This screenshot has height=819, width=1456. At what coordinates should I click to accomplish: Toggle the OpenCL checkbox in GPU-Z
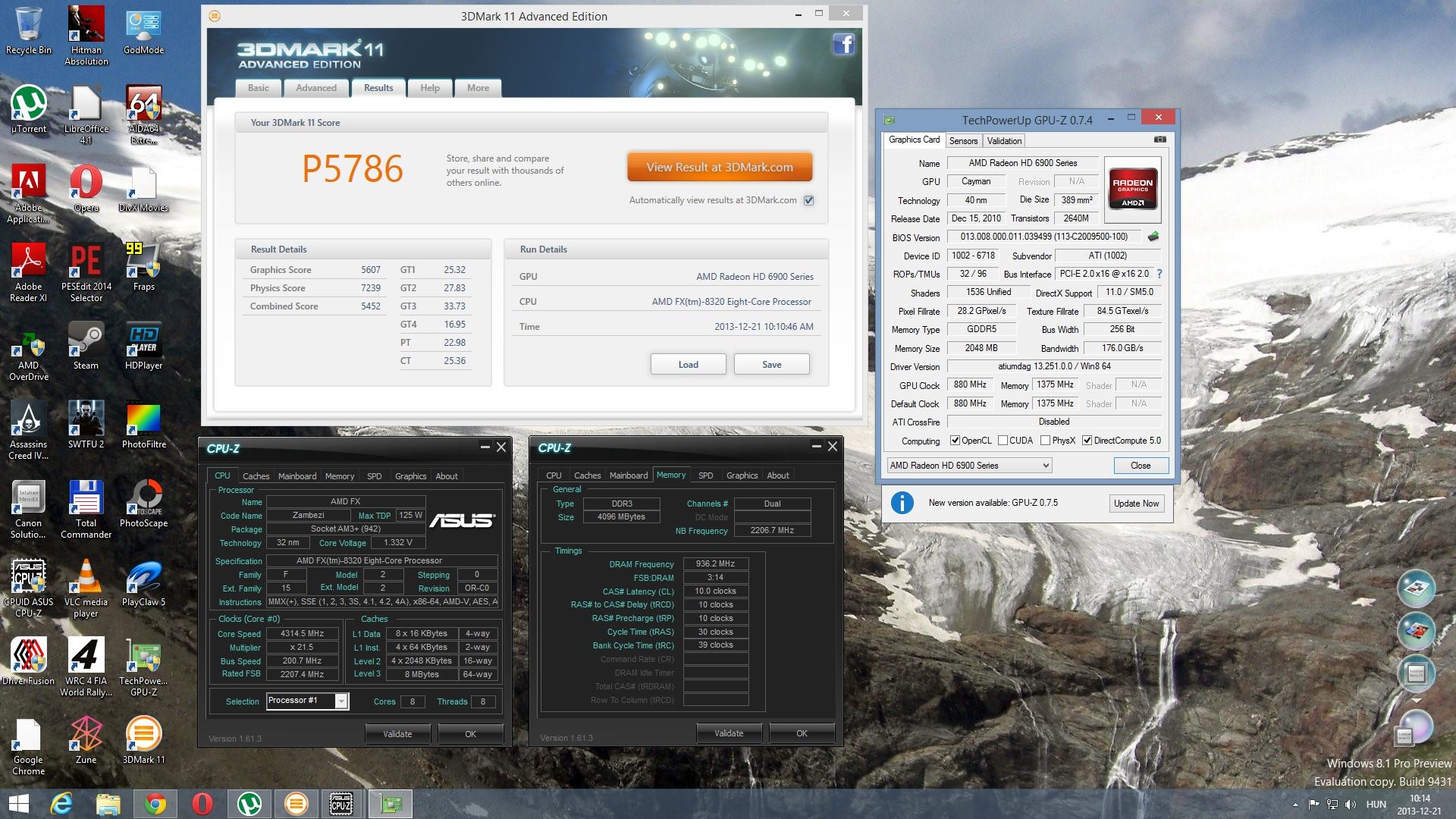pos(955,441)
